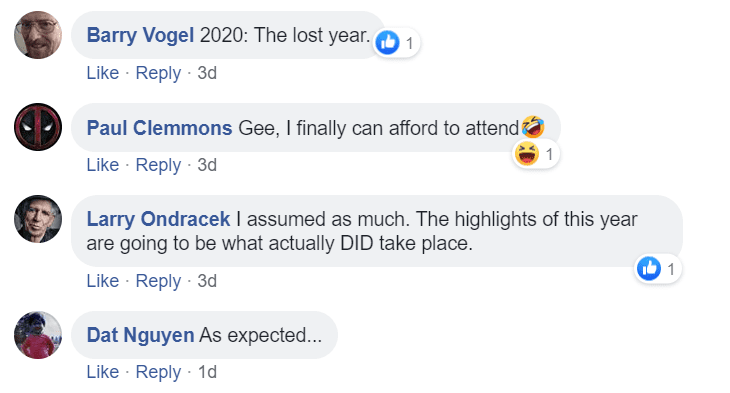Like Paul Clemmons' comment
The width and height of the screenshot is (730, 393).
(x=103, y=165)
